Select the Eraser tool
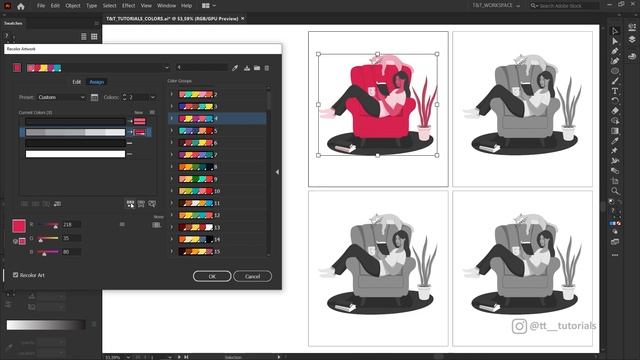This screenshot has width=640, height=360. [615, 111]
